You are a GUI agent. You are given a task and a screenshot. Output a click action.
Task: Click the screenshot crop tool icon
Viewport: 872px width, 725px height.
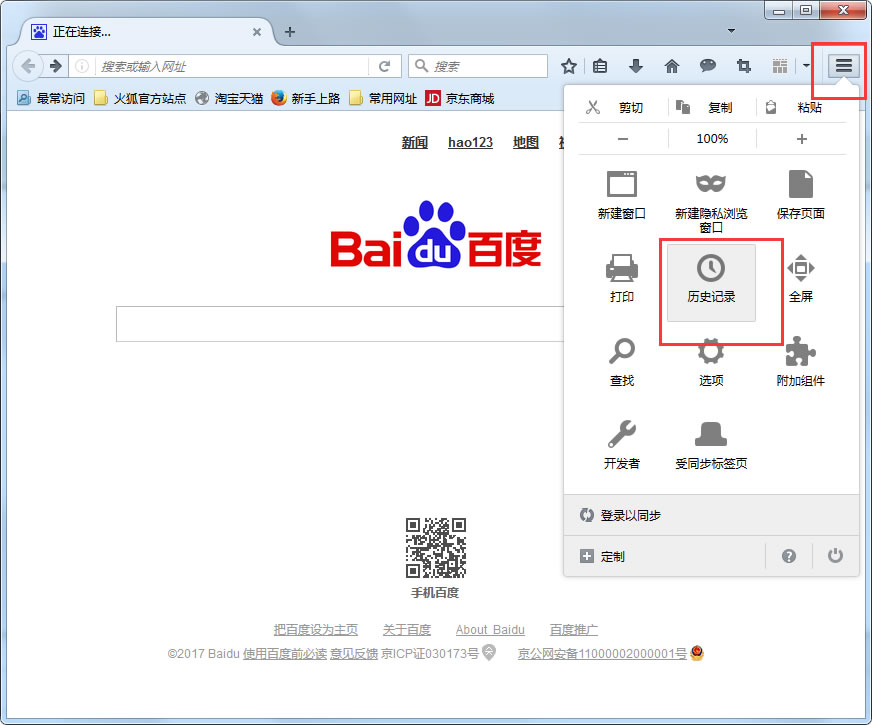click(x=744, y=66)
